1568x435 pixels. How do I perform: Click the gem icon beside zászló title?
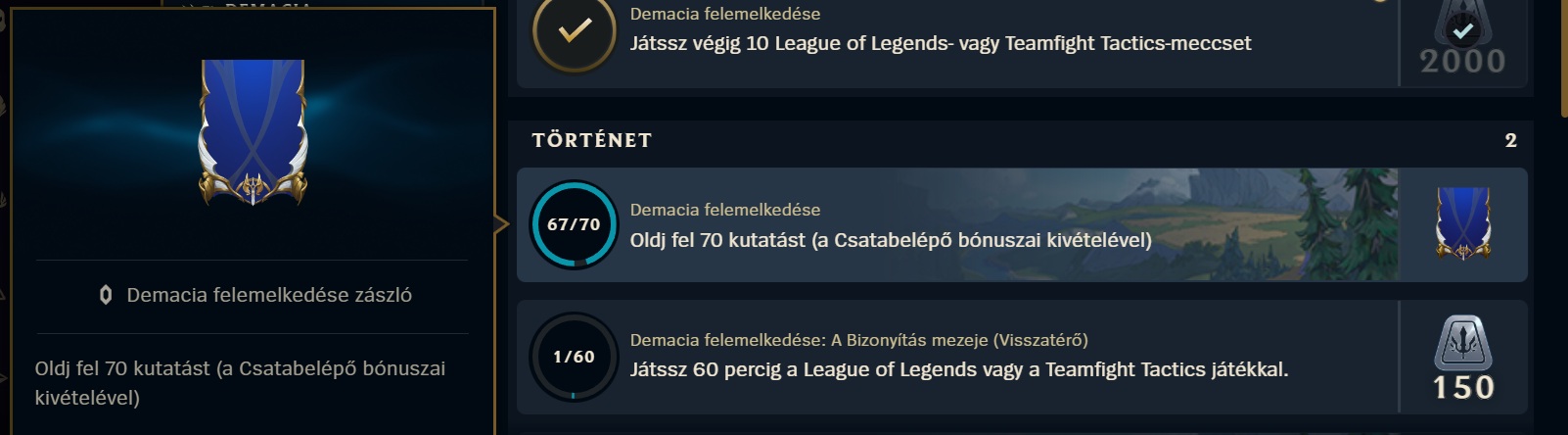(106, 295)
